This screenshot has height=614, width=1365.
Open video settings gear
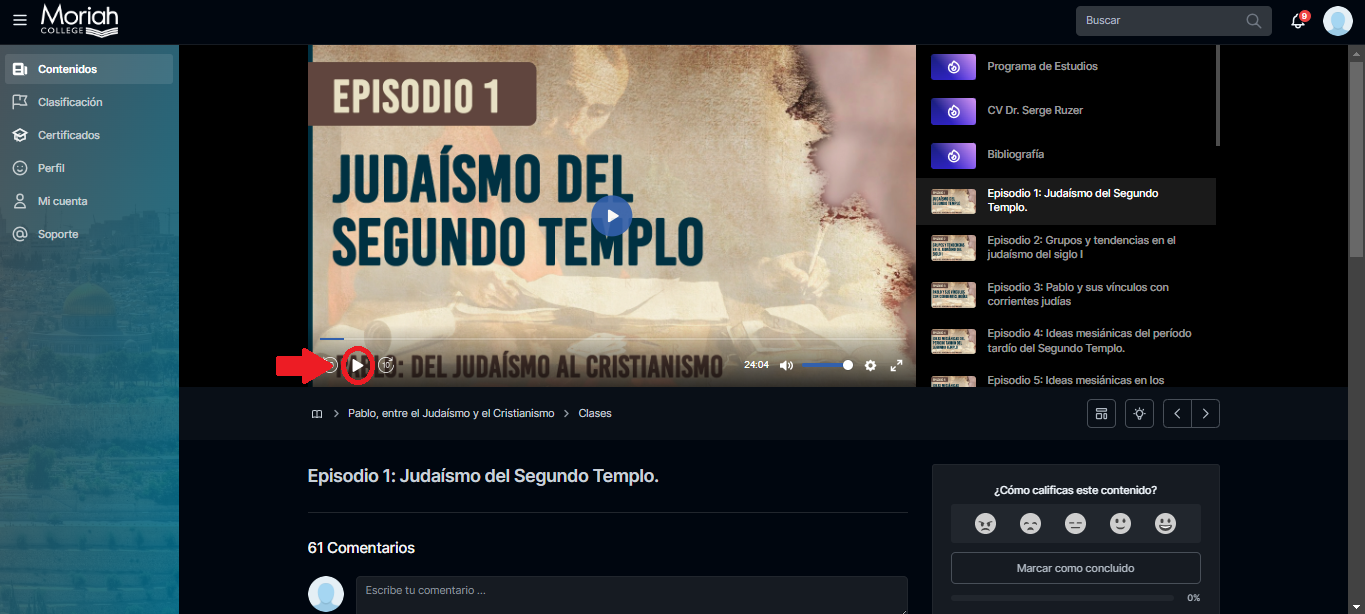(870, 366)
